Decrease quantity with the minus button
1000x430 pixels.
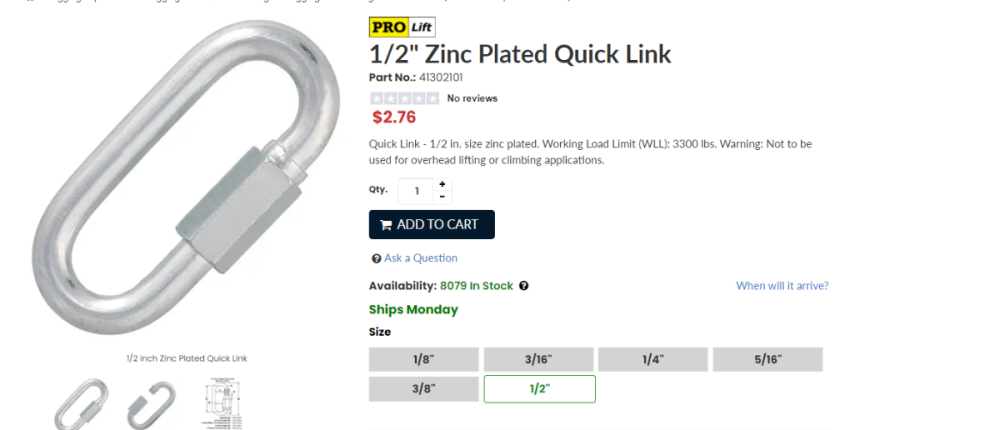[x=443, y=197]
